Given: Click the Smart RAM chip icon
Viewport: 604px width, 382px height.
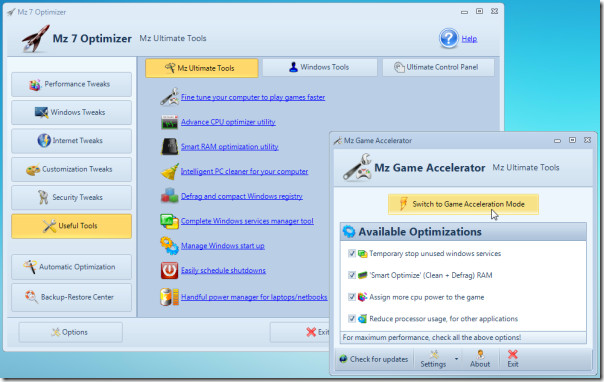Looking at the screenshot, I should click(169, 146).
